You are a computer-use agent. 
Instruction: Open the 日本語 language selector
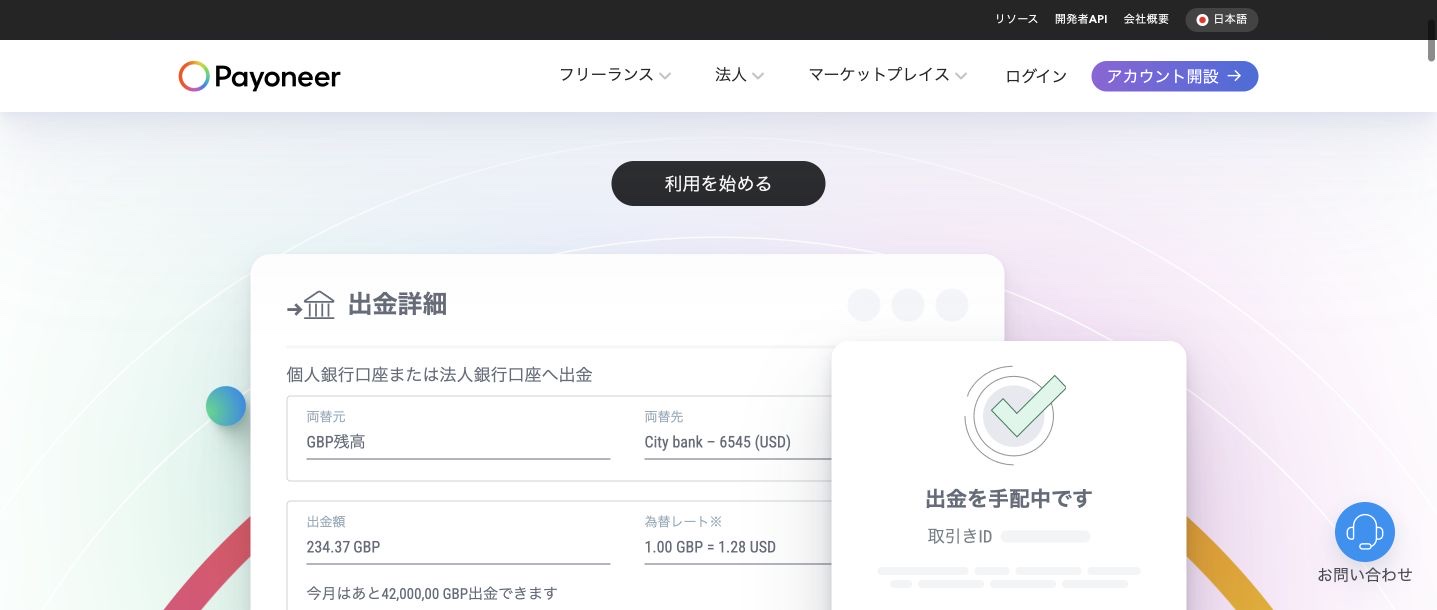click(1222, 19)
